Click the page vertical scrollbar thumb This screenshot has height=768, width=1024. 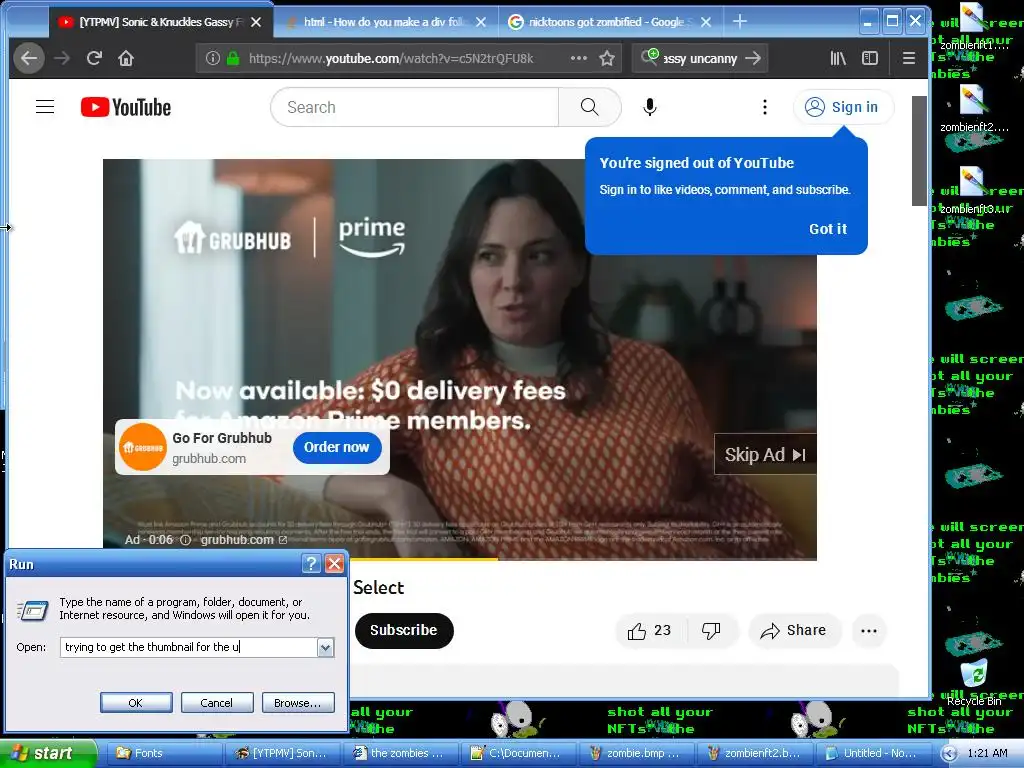coord(919,150)
